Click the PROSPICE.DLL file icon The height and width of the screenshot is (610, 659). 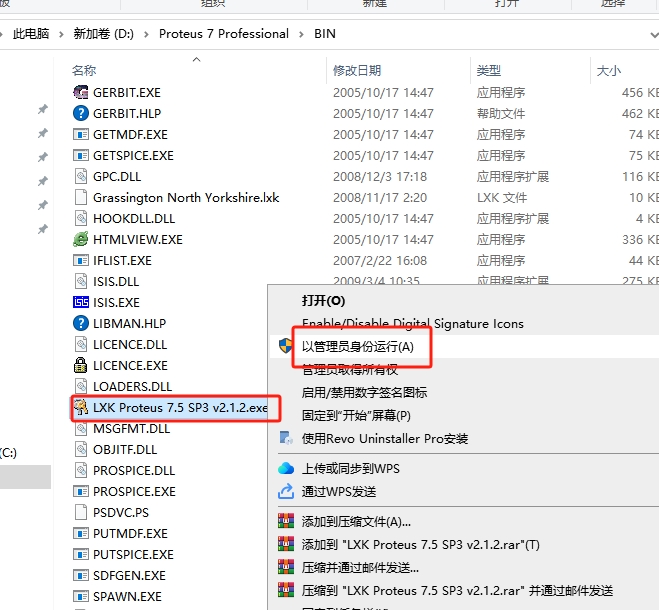pos(81,470)
